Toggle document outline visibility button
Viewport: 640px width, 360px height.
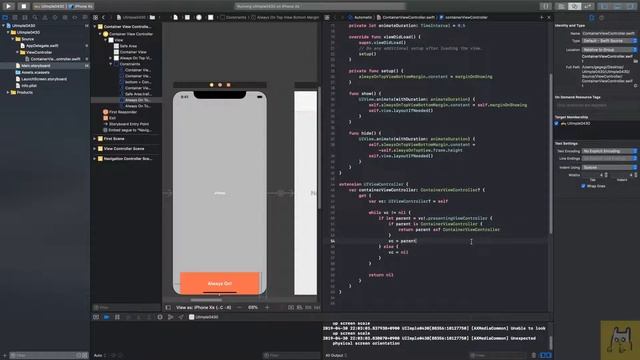click(x=168, y=307)
